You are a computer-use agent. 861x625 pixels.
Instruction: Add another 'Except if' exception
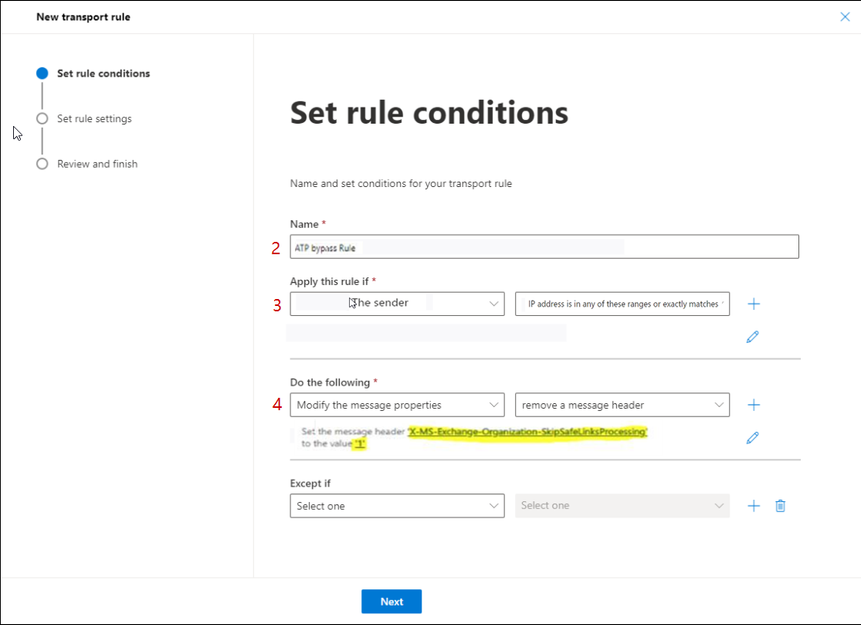point(754,506)
